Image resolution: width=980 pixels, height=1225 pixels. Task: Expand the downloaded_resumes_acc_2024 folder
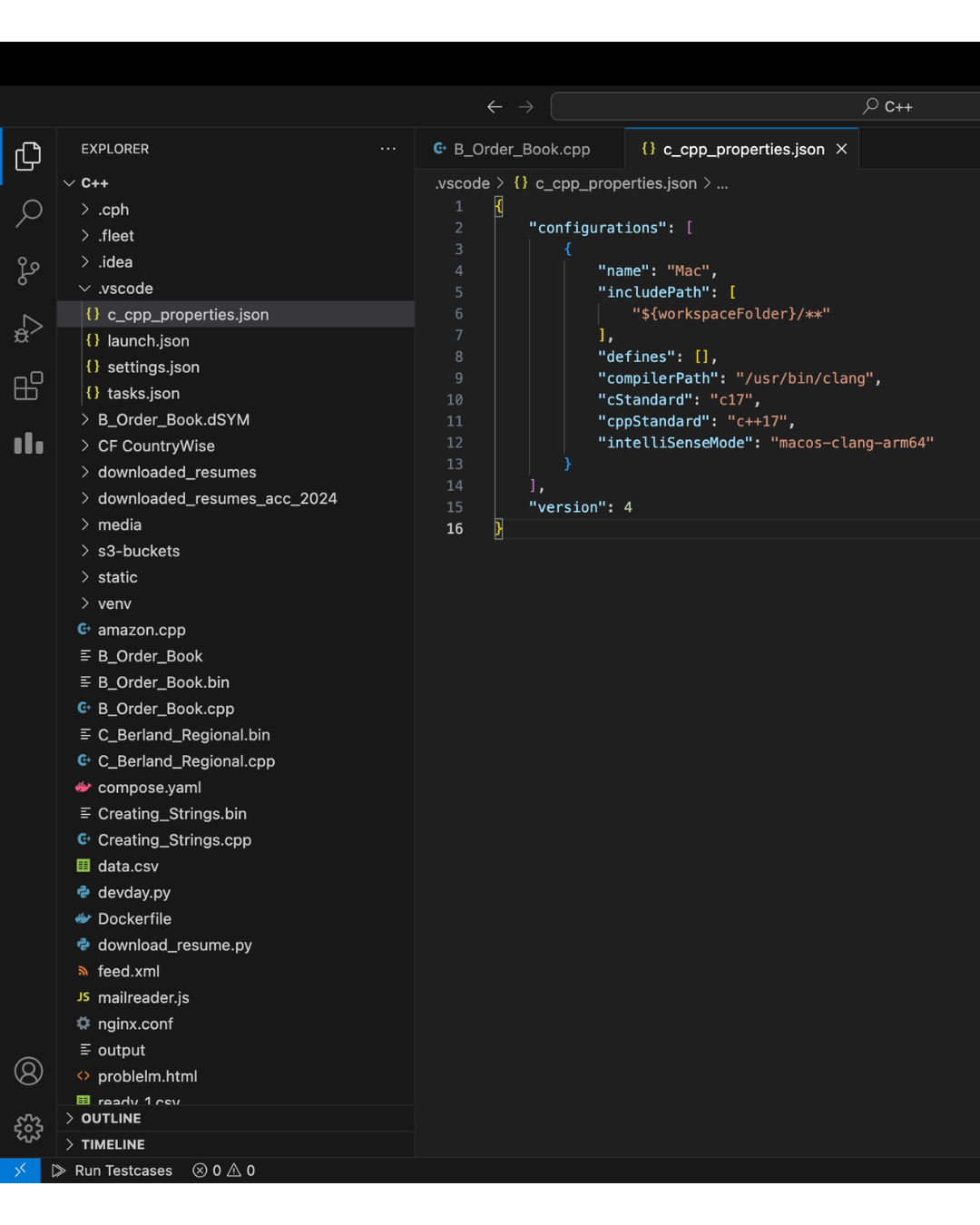point(236,499)
